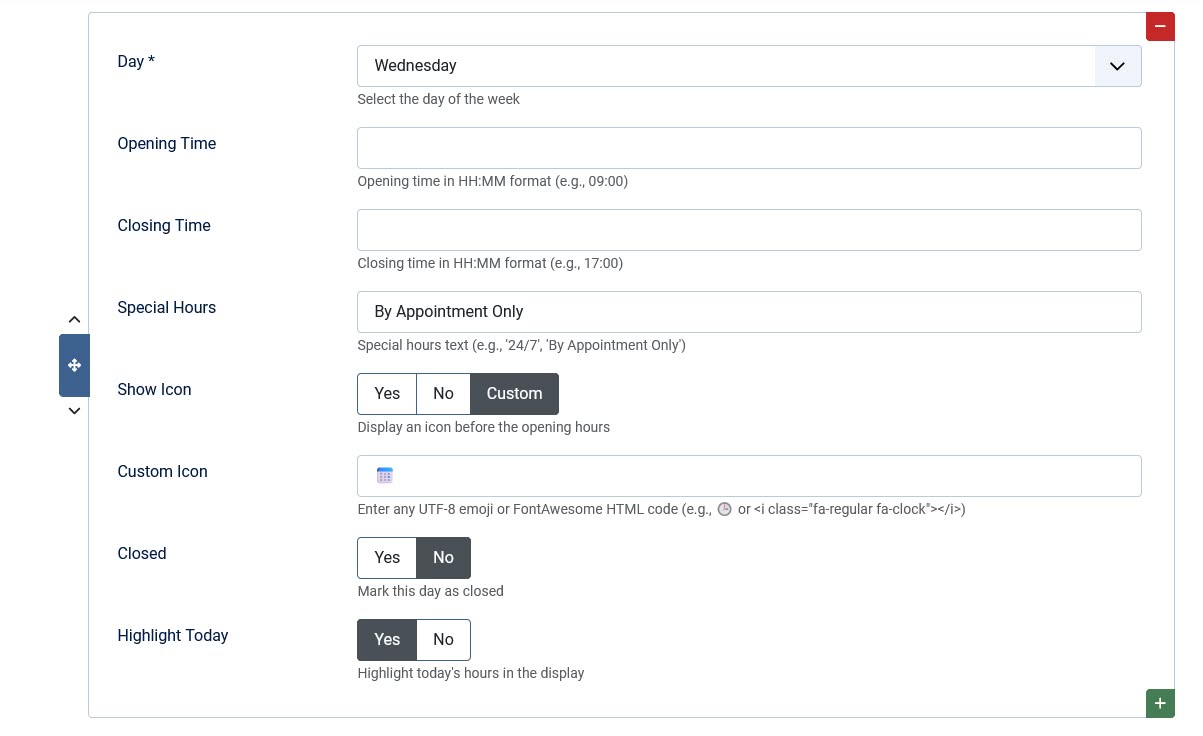Click the move up chevron arrow
This screenshot has height=736, width=1203.
click(74, 320)
